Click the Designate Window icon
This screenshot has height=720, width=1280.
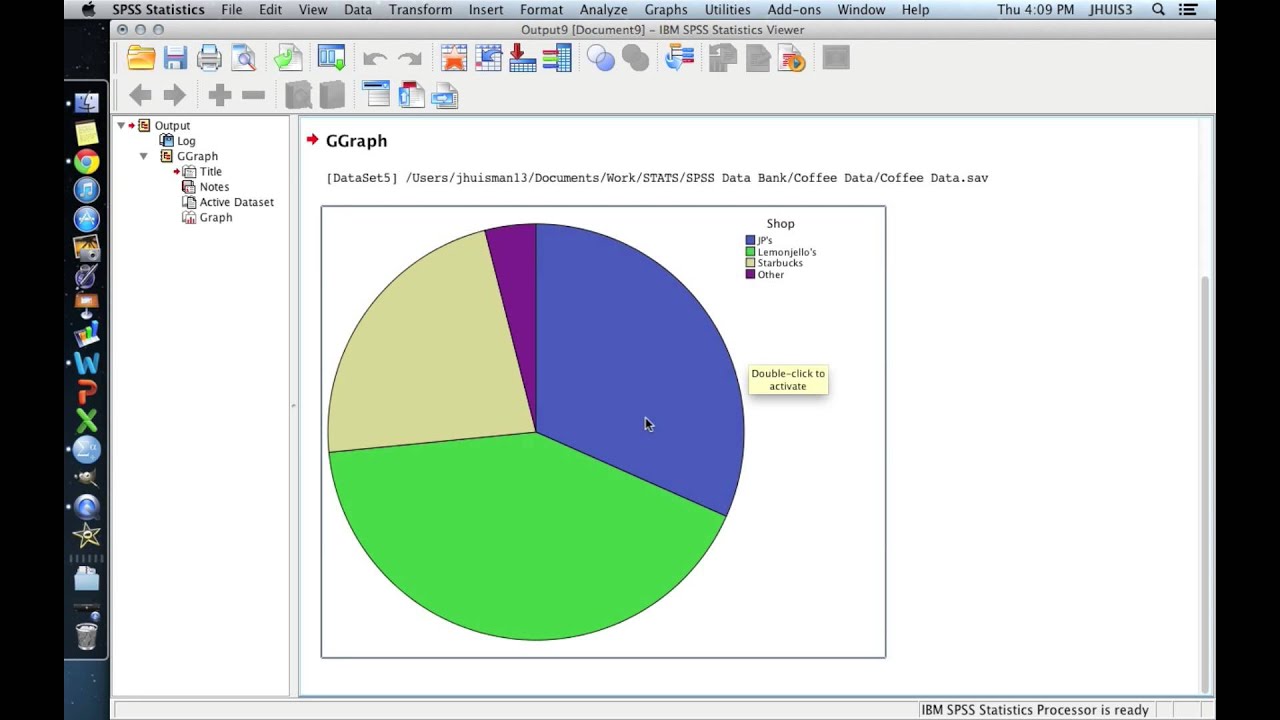[x=835, y=58]
